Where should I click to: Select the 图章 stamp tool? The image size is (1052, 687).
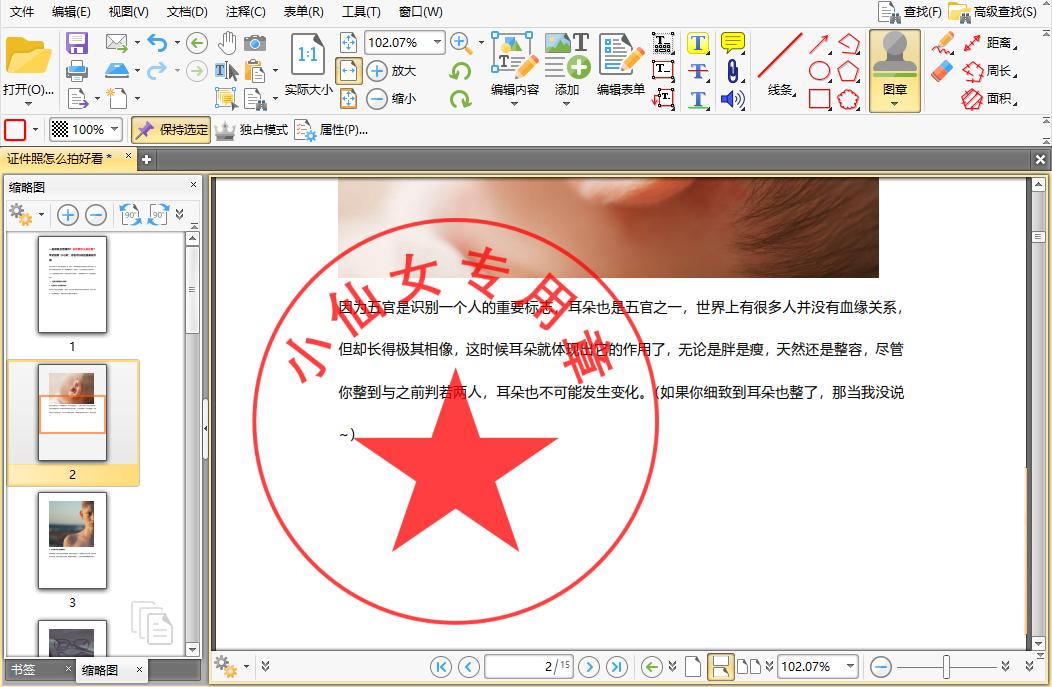[893, 70]
